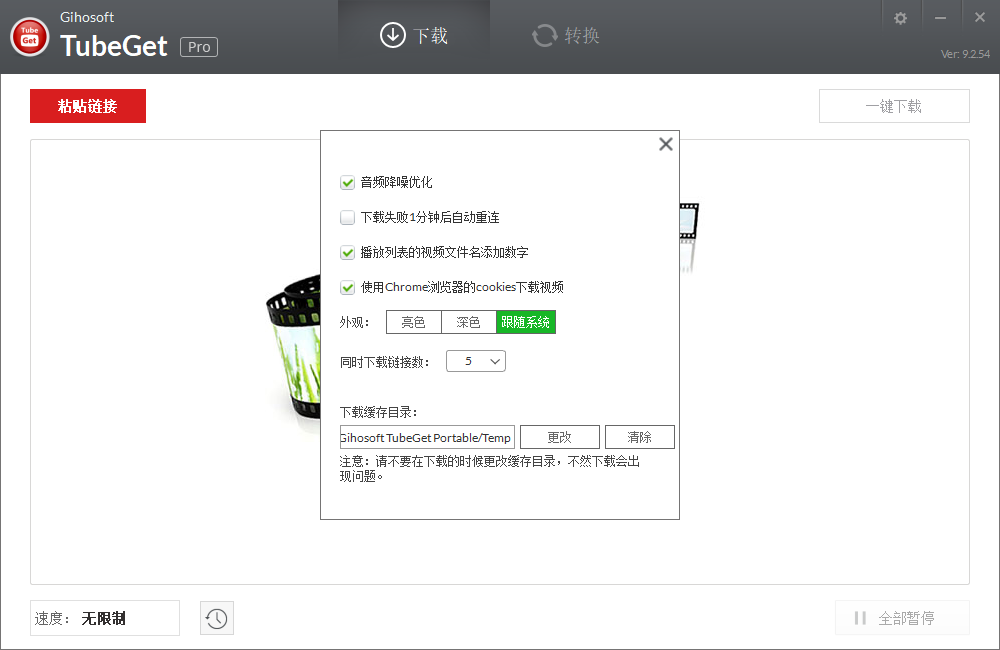Close the settings dialog
This screenshot has height=650, width=1000.
tap(665, 144)
